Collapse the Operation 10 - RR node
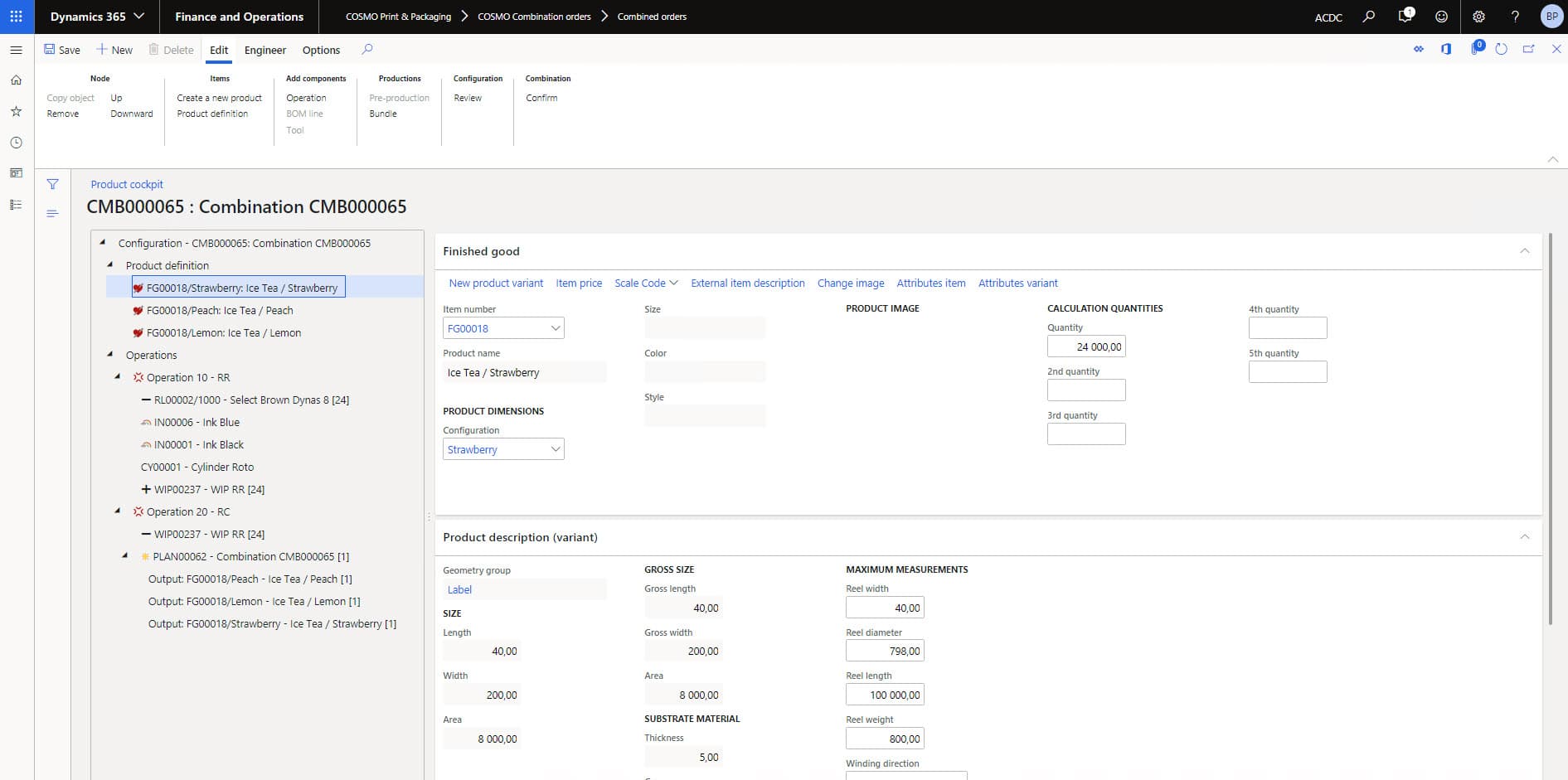Image resolution: width=1568 pixels, height=780 pixels. 118,377
